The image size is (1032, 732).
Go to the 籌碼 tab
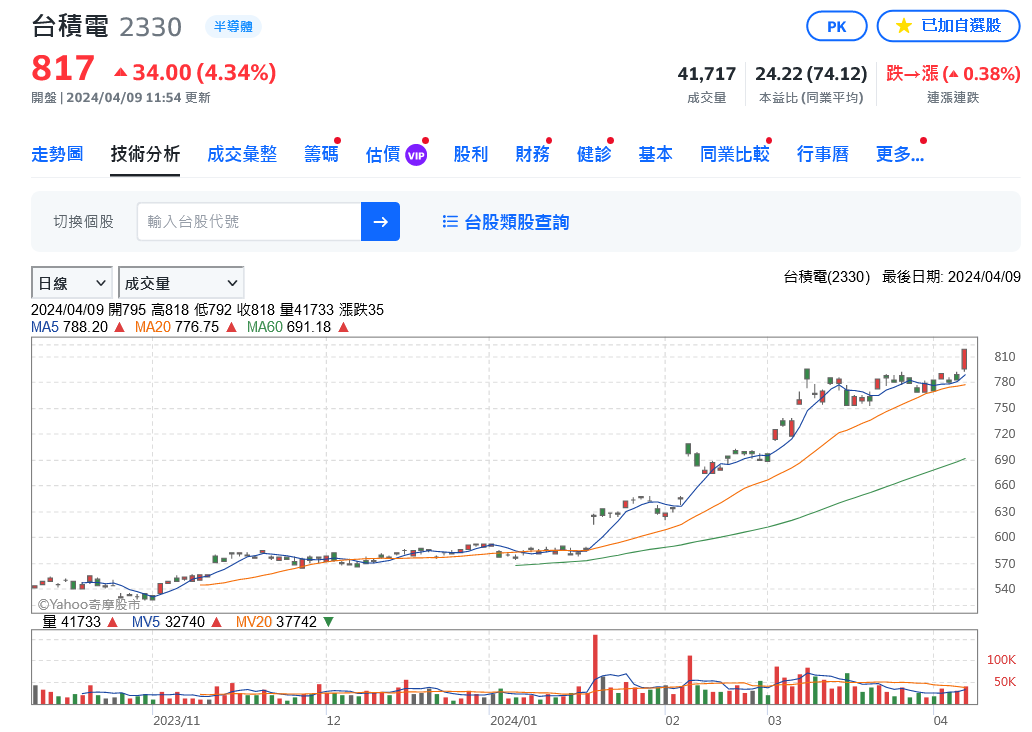(x=321, y=154)
